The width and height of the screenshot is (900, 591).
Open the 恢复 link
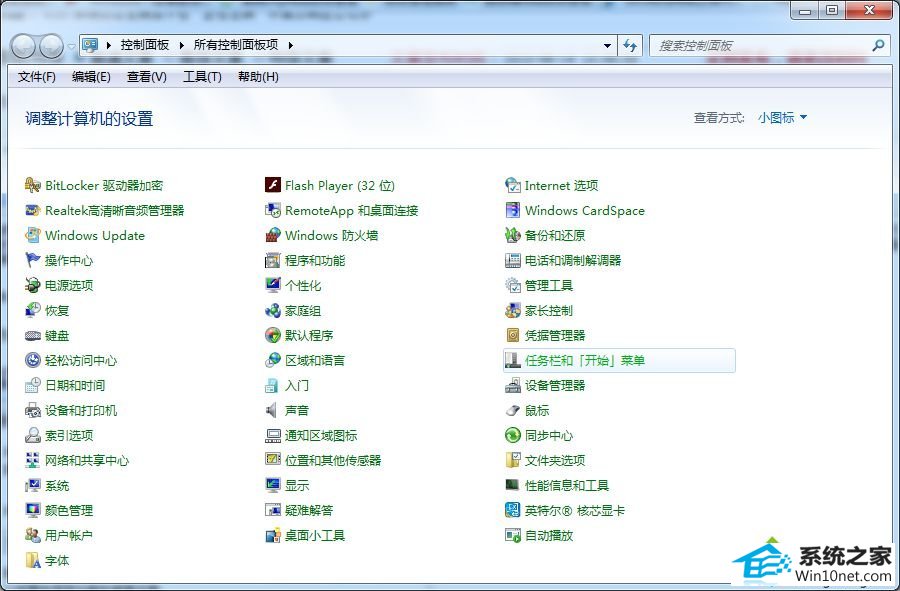pos(57,310)
